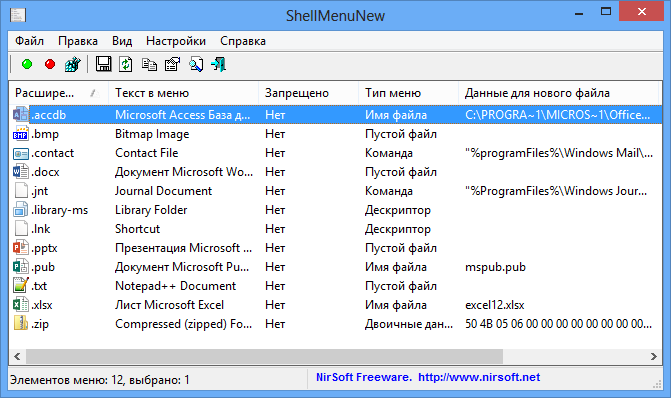671x398 pixels.
Task: Click the green Enable selected items icon
Action: (27, 64)
